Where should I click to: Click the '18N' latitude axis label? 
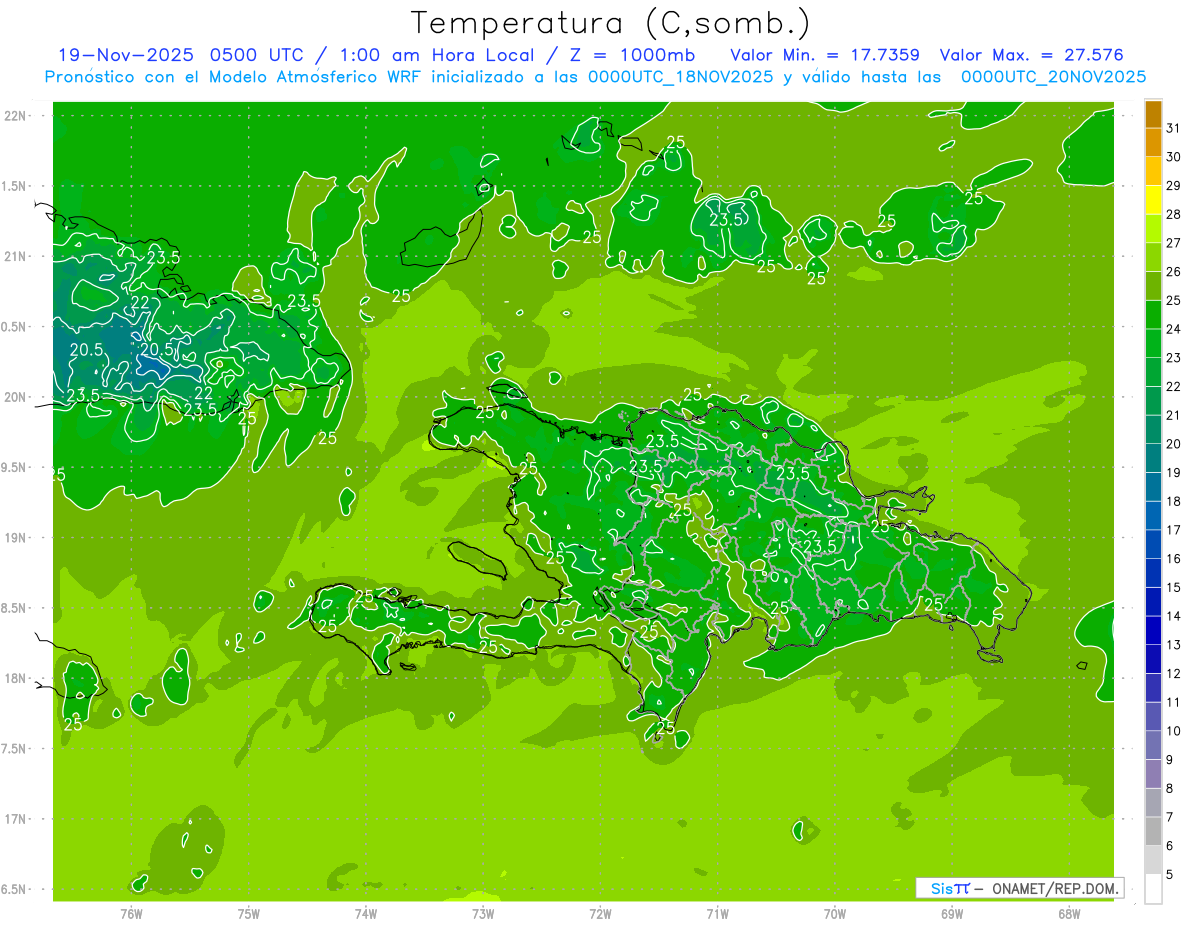pyautogui.click(x=16, y=678)
